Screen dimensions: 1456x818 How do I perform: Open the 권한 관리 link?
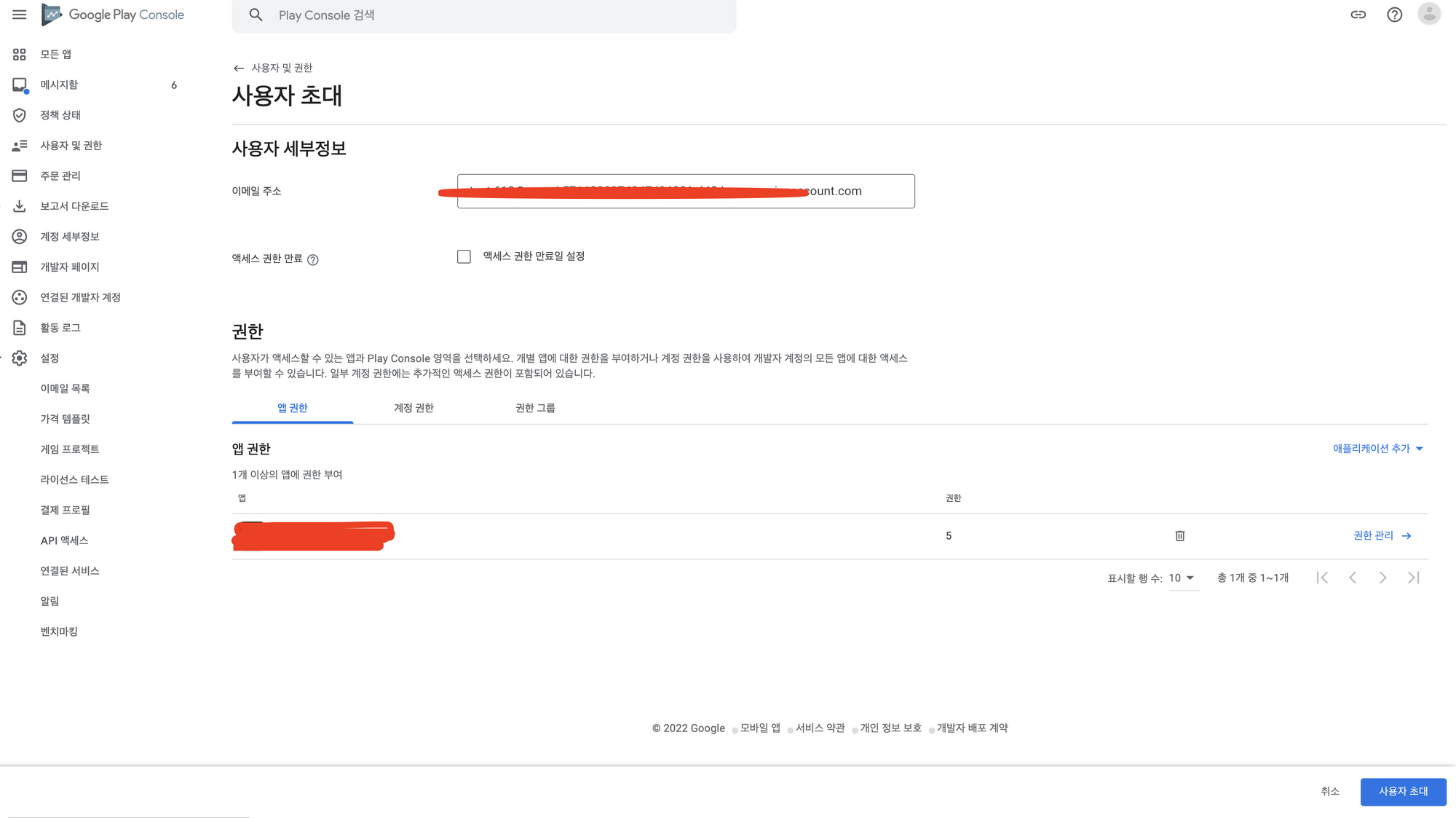tap(1381, 536)
